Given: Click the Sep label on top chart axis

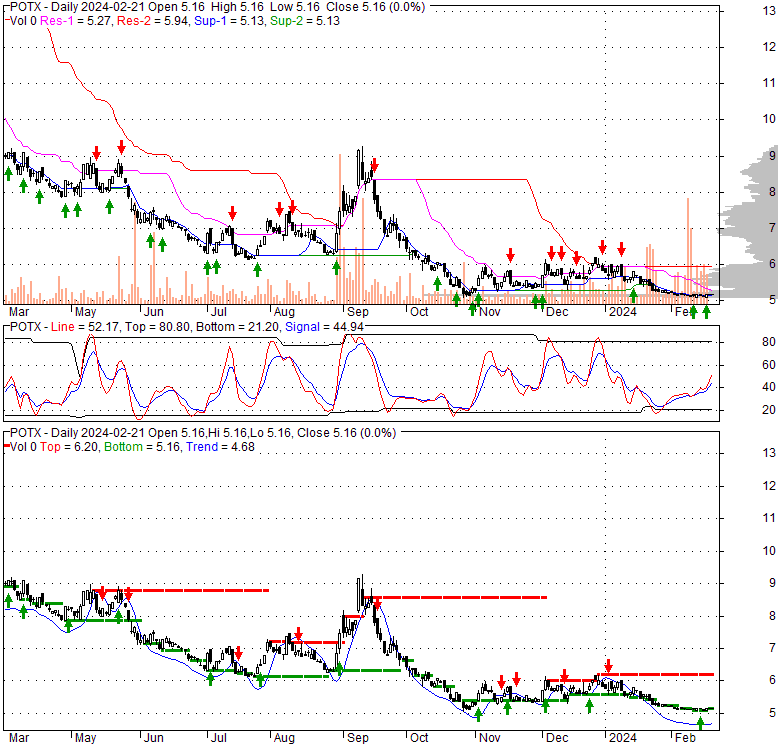Looking at the screenshot, I should pyautogui.click(x=358, y=312).
